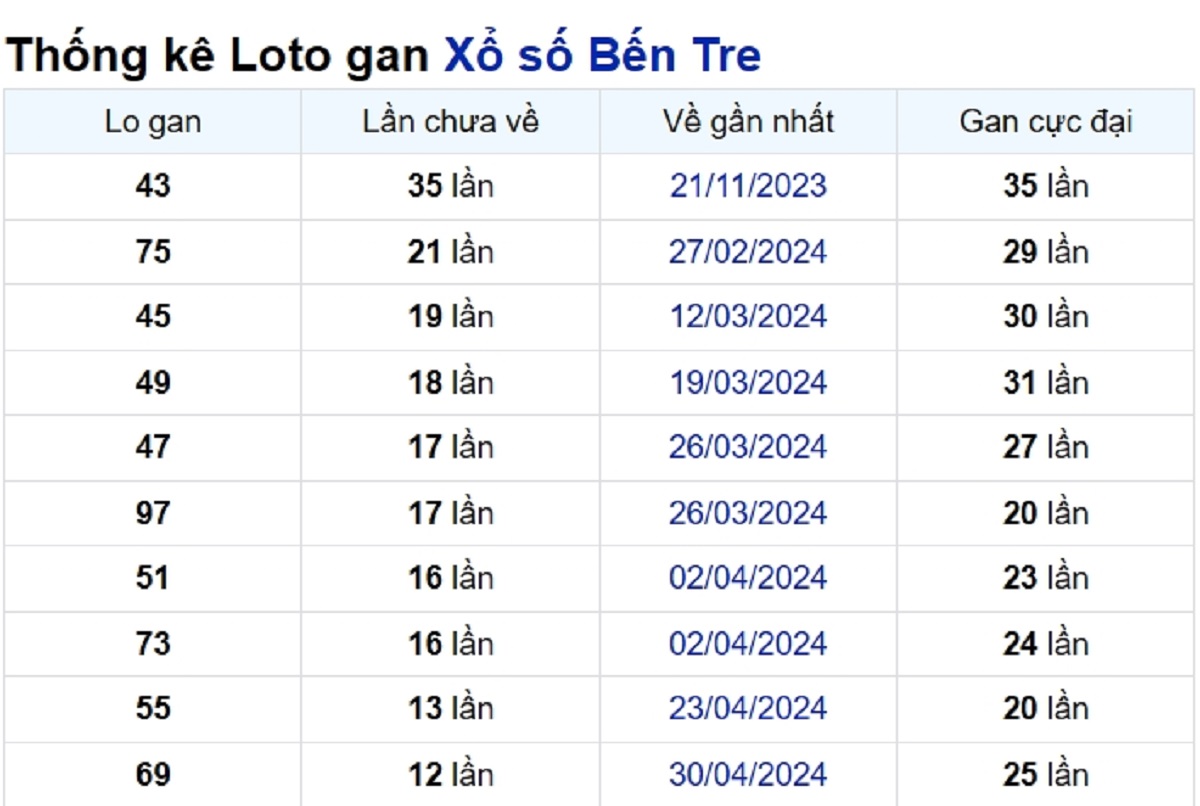The image size is (1200, 806).
Task: Select lo gan number 75 cell
Action: 152,251
